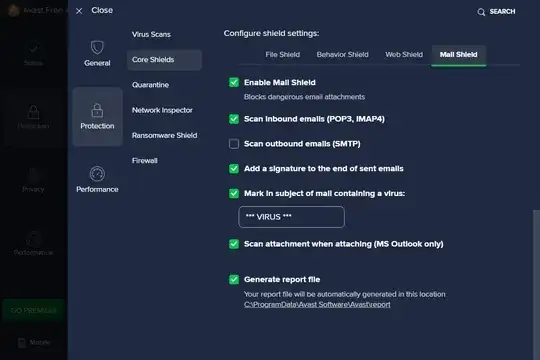
Task: Uncheck Add a signature to sent emails
Action: (x=234, y=168)
